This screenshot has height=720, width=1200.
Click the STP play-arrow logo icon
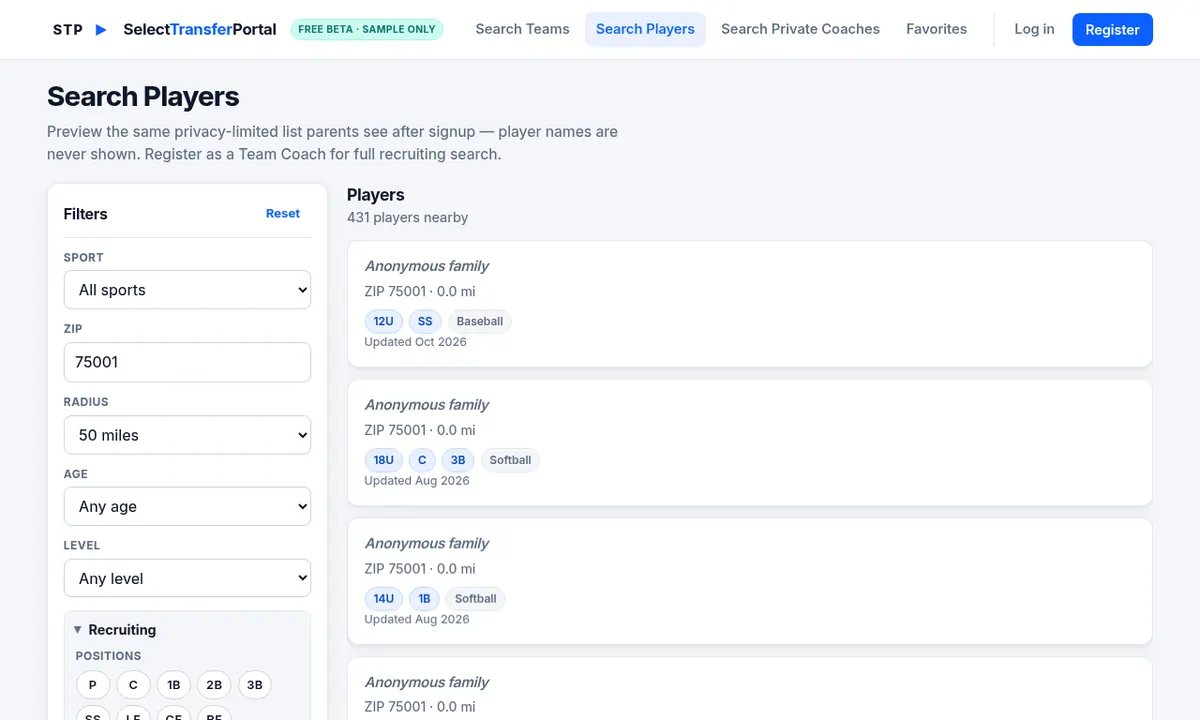tap(100, 30)
